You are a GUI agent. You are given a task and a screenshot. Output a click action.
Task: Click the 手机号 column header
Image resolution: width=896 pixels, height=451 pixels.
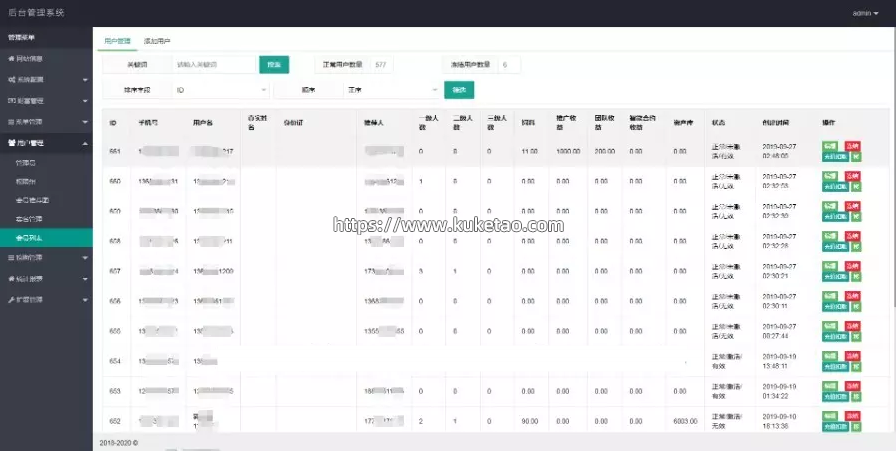point(148,123)
